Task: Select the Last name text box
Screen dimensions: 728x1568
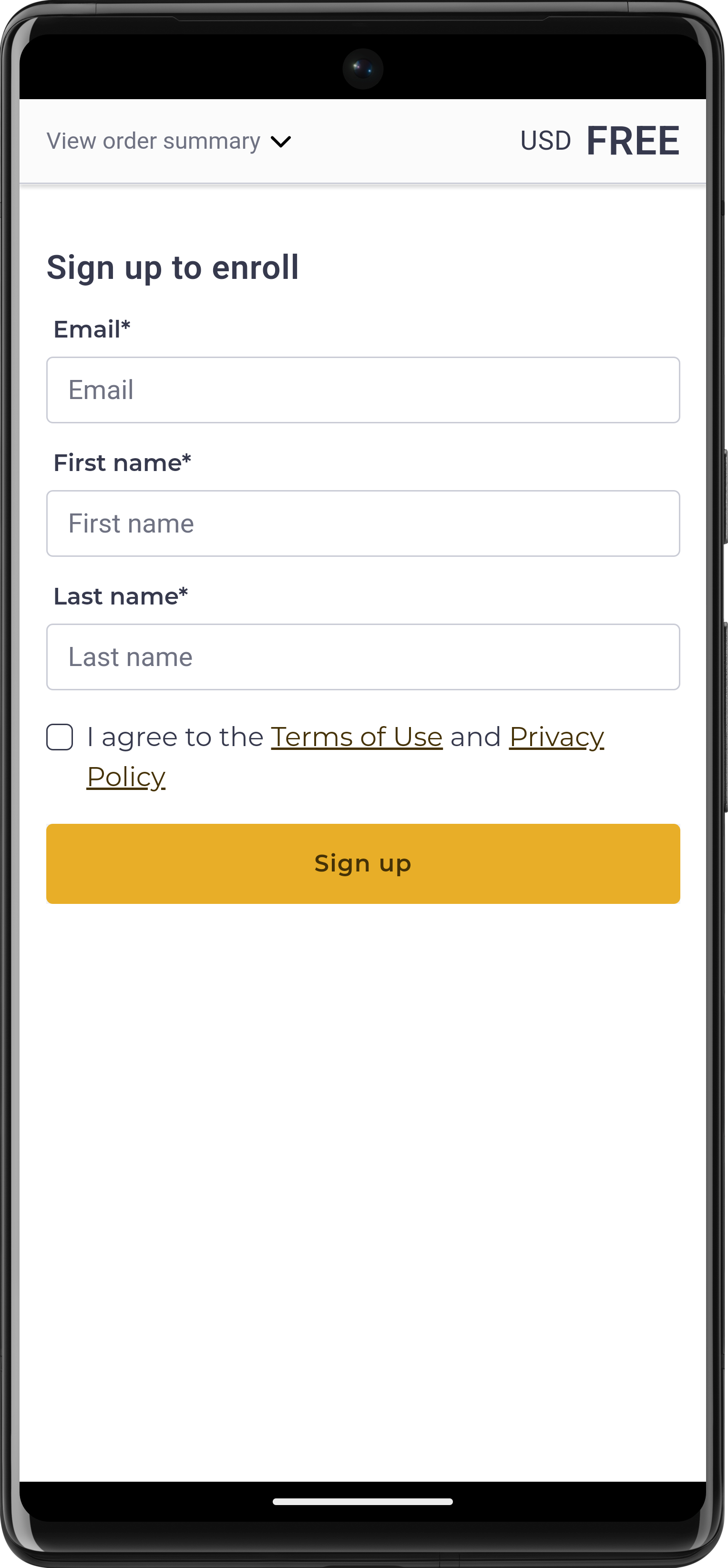Action: click(363, 656)
